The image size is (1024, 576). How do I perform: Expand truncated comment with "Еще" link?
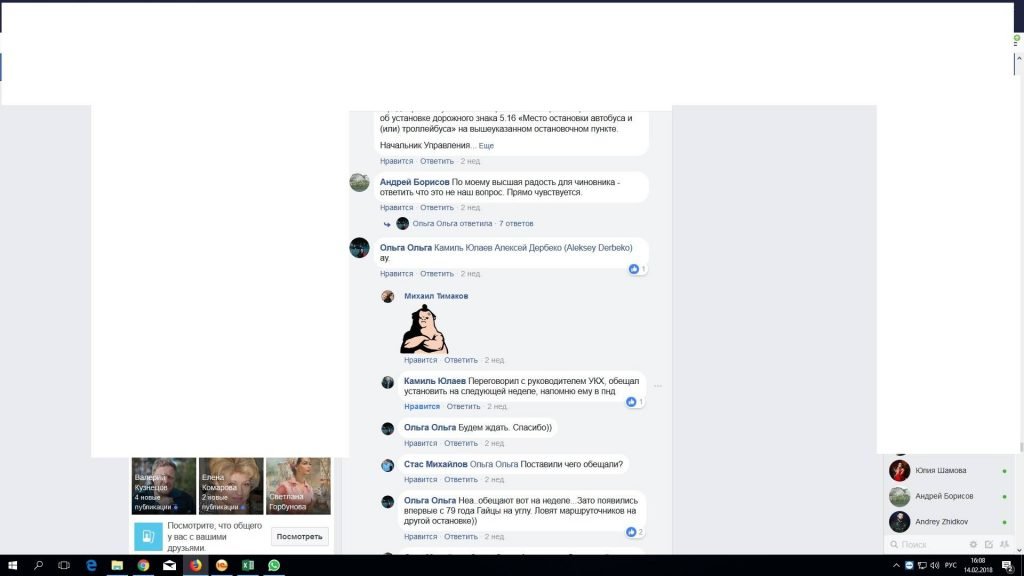tap(485, 146)
